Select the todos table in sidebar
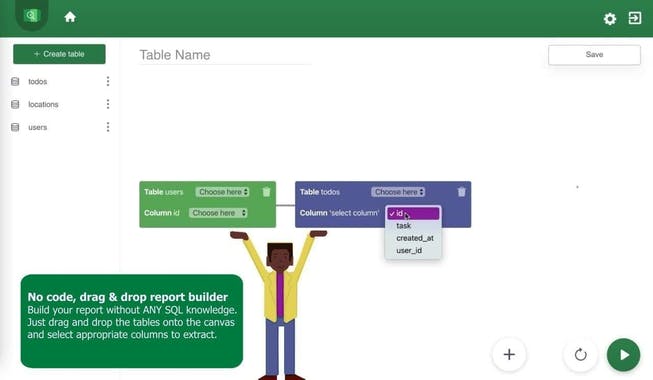 click(x=37, y=82)
